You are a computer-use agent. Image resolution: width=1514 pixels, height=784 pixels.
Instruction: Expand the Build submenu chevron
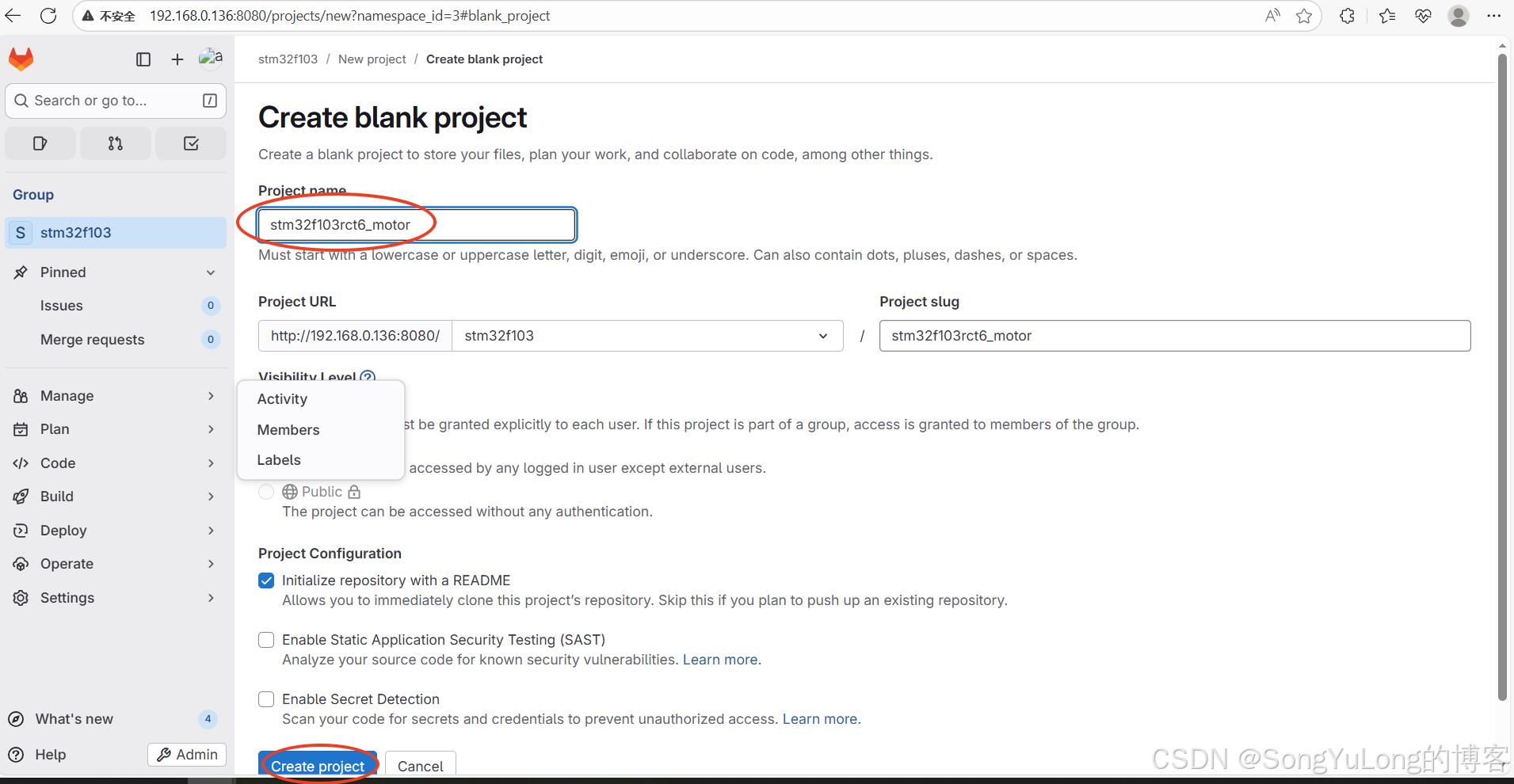coord(211,497)
